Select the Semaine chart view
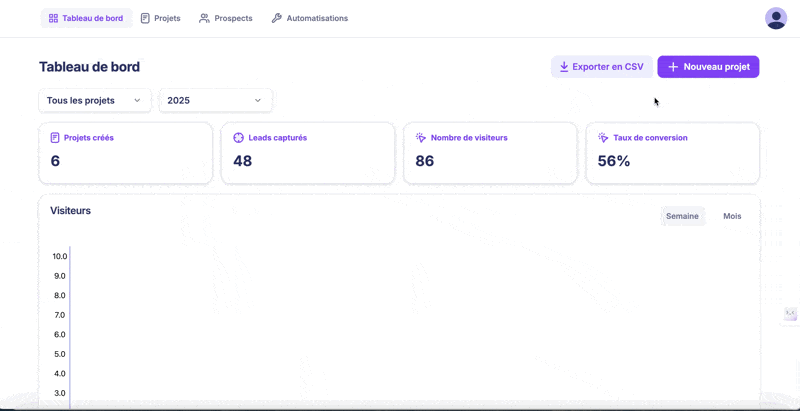The height and width of the screenshot is (411, 800). [x=682, y=216]
